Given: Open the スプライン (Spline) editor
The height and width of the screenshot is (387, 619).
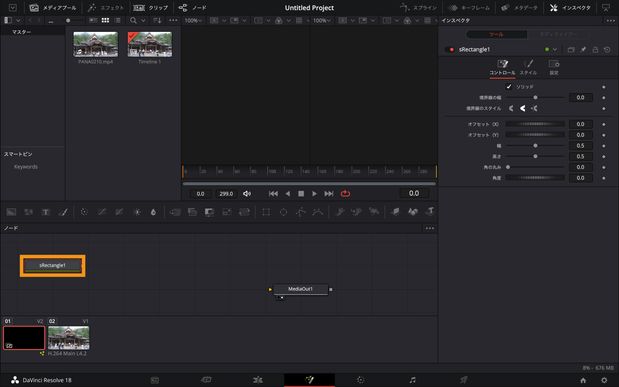Looking at the screenshot, I should [x=419, y=8].
